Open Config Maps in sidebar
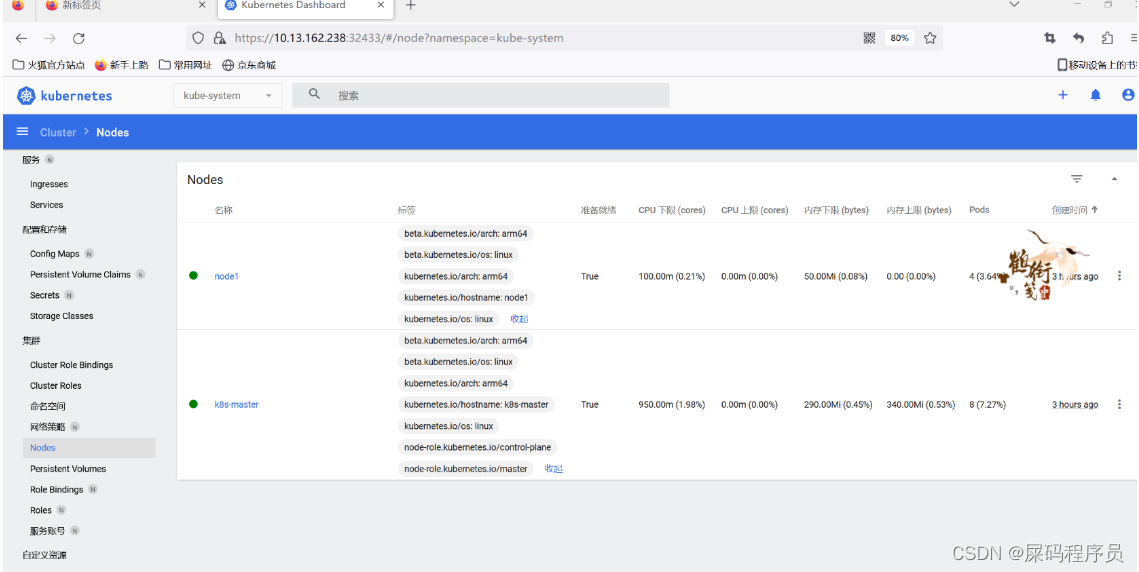 point(54,254)
